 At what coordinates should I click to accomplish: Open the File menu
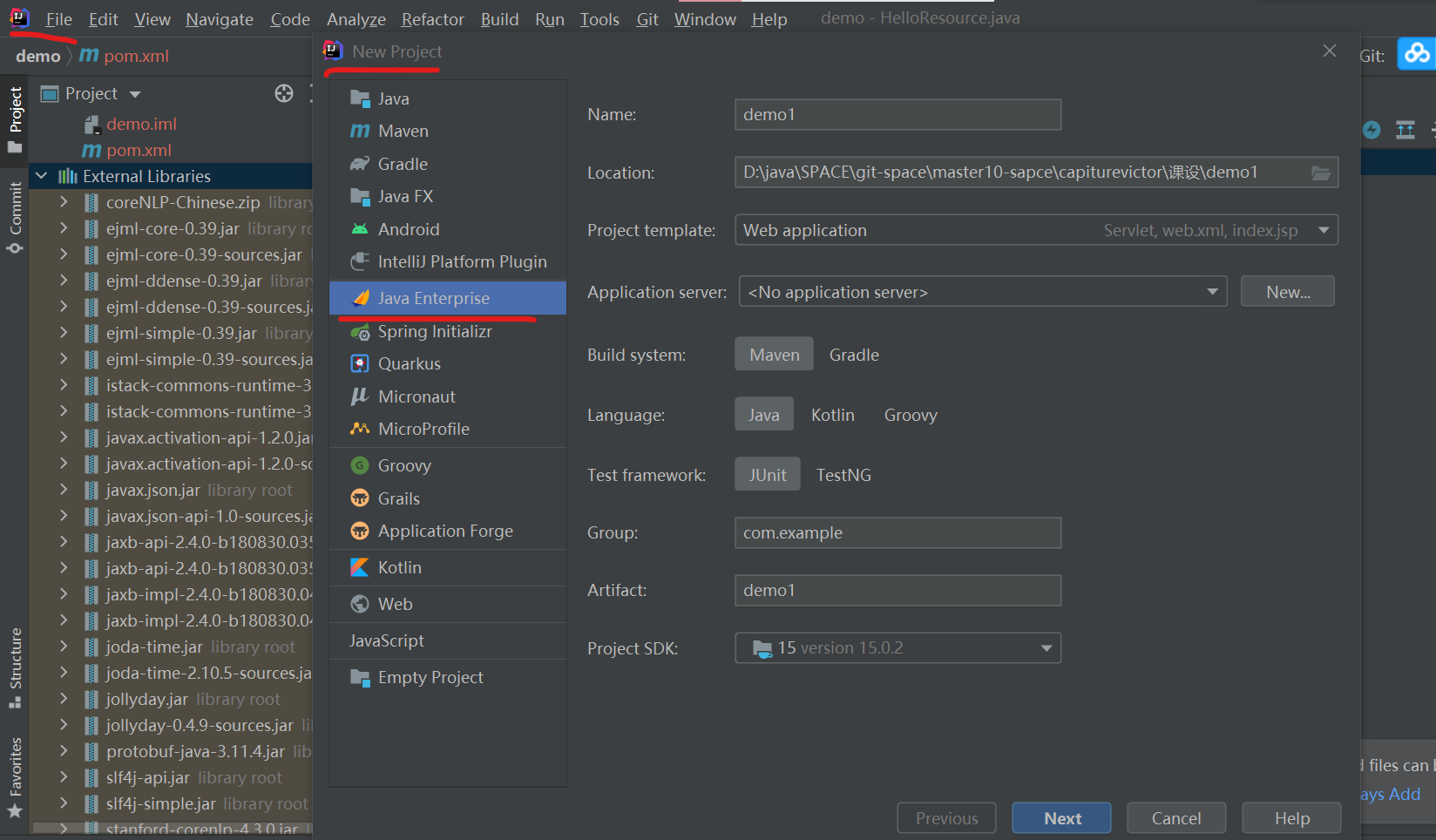point(58,19)
